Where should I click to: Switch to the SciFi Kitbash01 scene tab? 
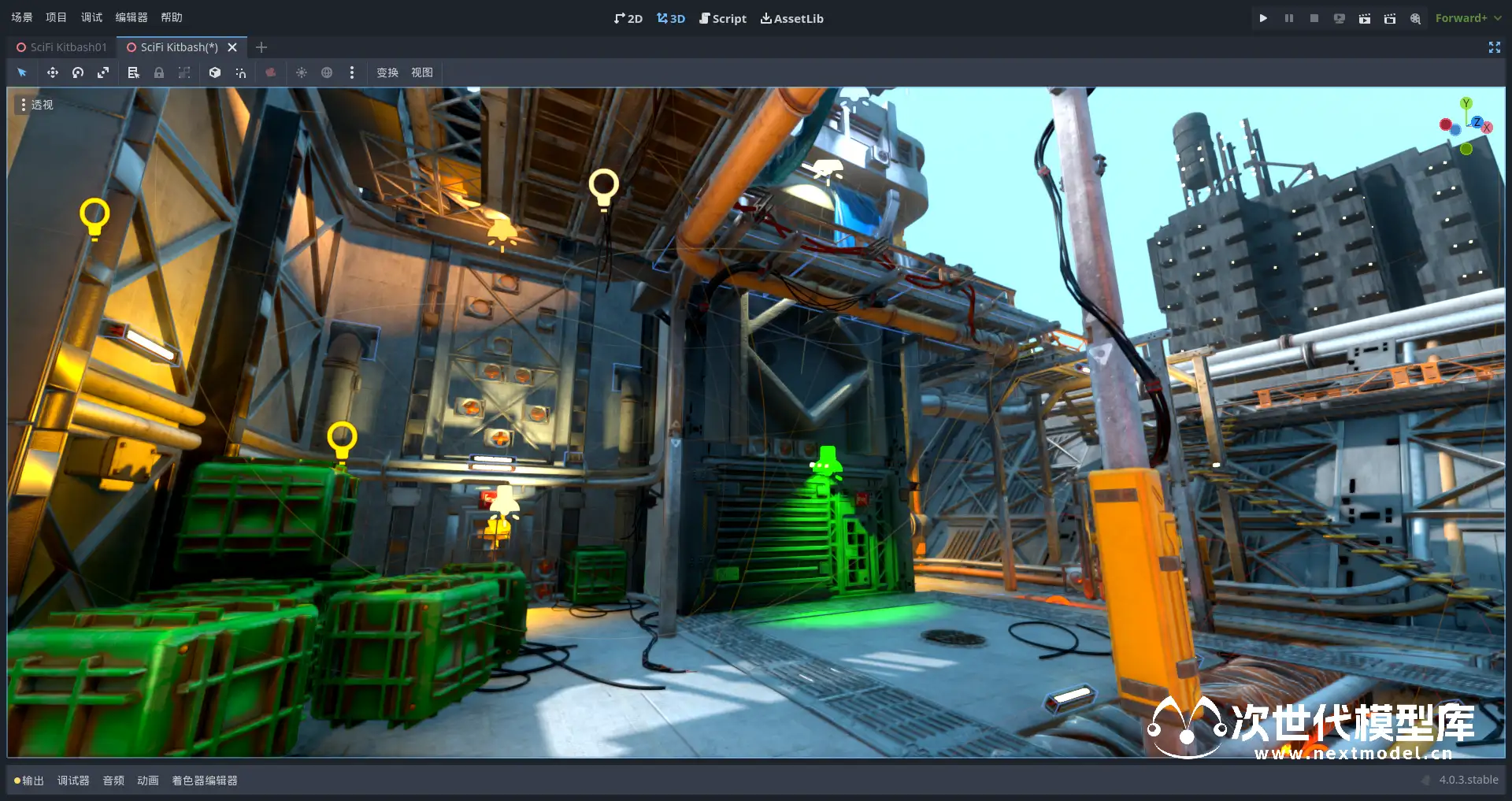point(61,47)
